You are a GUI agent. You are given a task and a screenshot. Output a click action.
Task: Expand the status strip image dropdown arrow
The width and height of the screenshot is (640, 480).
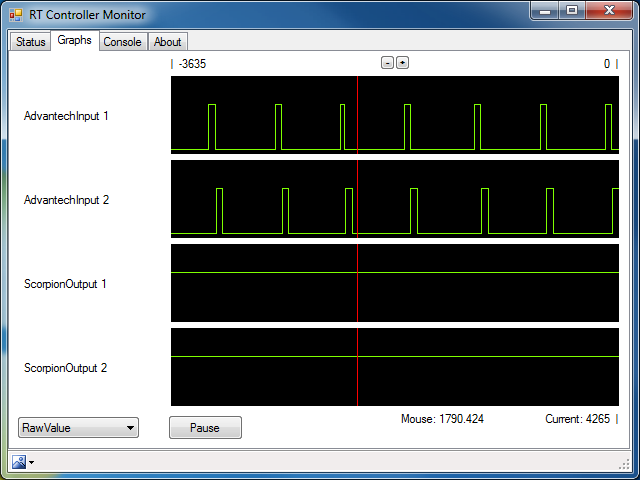click(x=32, y=462)
